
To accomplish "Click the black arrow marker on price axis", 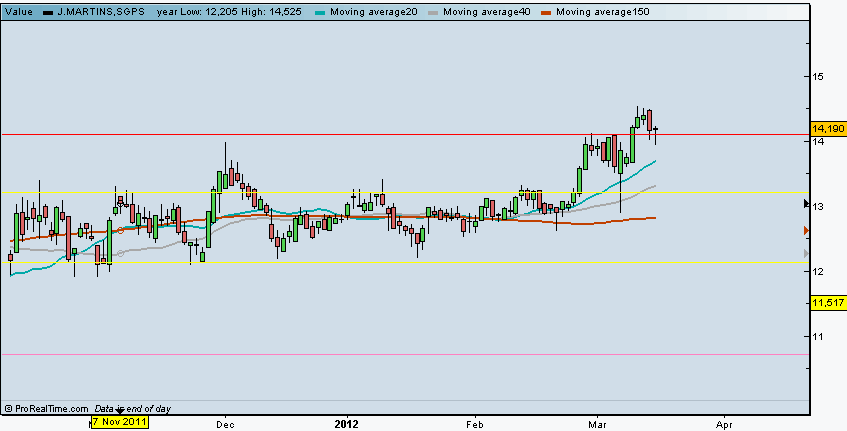I will coord(806,203).
